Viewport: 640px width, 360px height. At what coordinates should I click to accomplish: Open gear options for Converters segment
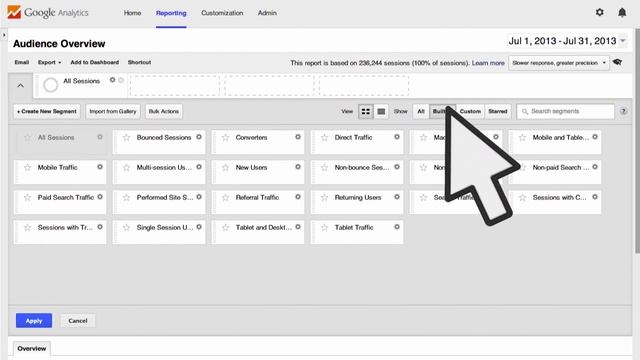(x=298, y=137)
